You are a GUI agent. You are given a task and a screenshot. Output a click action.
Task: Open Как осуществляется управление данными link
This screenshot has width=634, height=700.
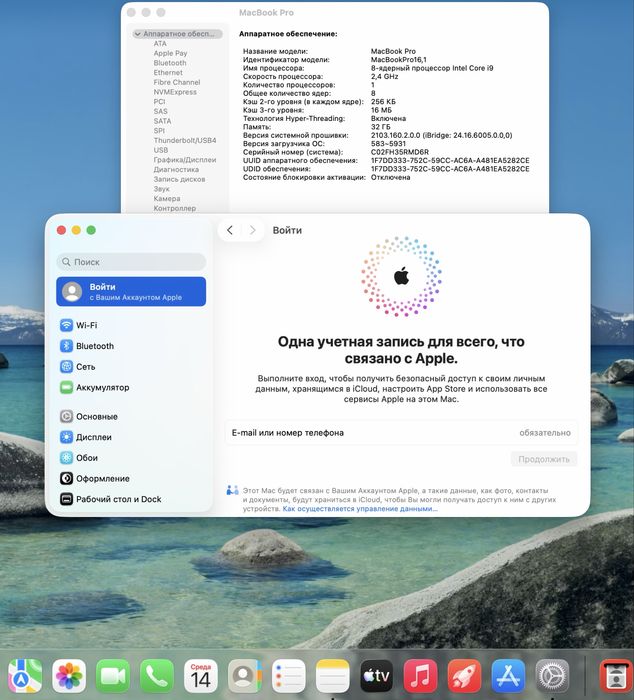[x=360, y=508]
